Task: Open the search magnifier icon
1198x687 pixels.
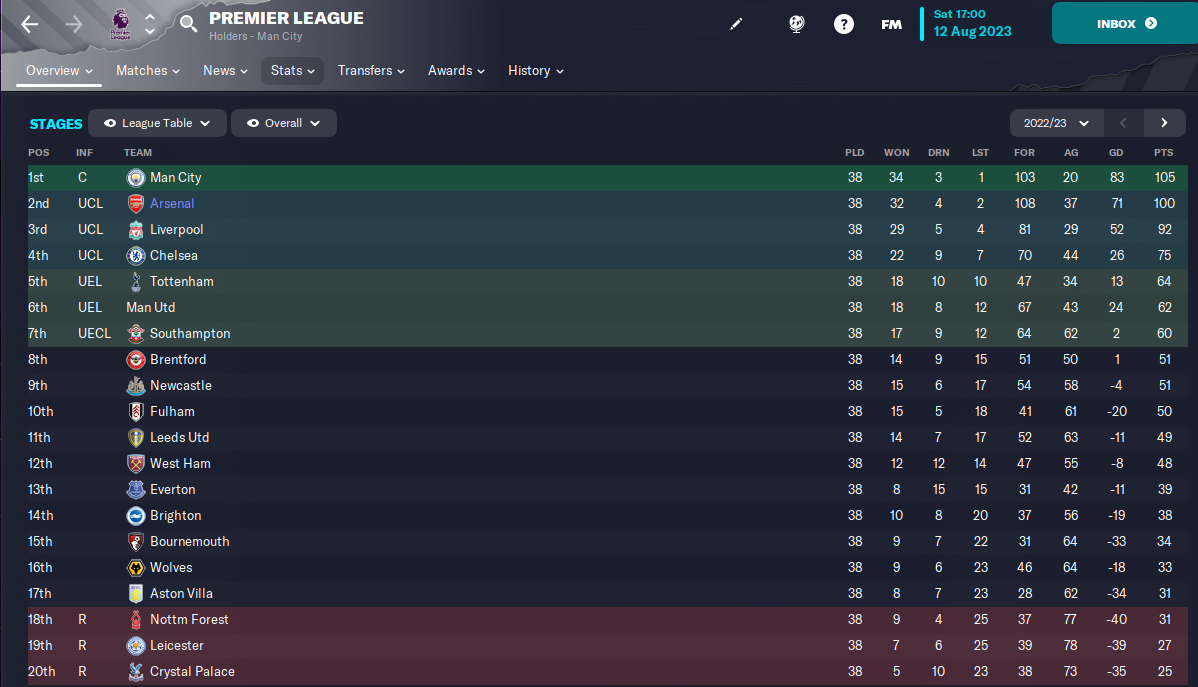Action: [188, 24]
